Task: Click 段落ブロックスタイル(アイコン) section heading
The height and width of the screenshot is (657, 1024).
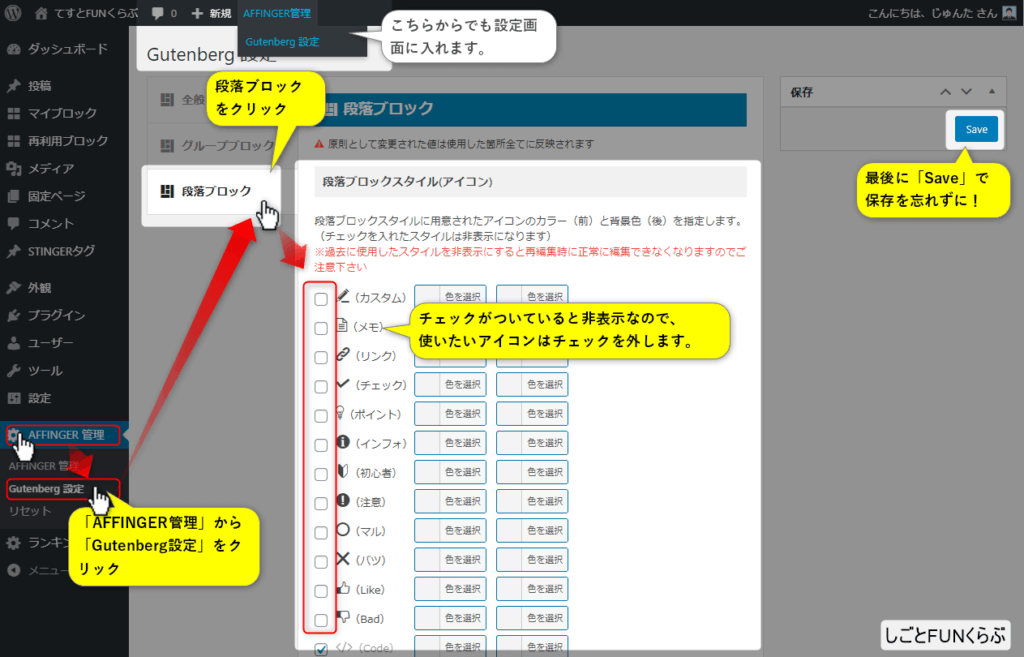Action: (408, 182)
